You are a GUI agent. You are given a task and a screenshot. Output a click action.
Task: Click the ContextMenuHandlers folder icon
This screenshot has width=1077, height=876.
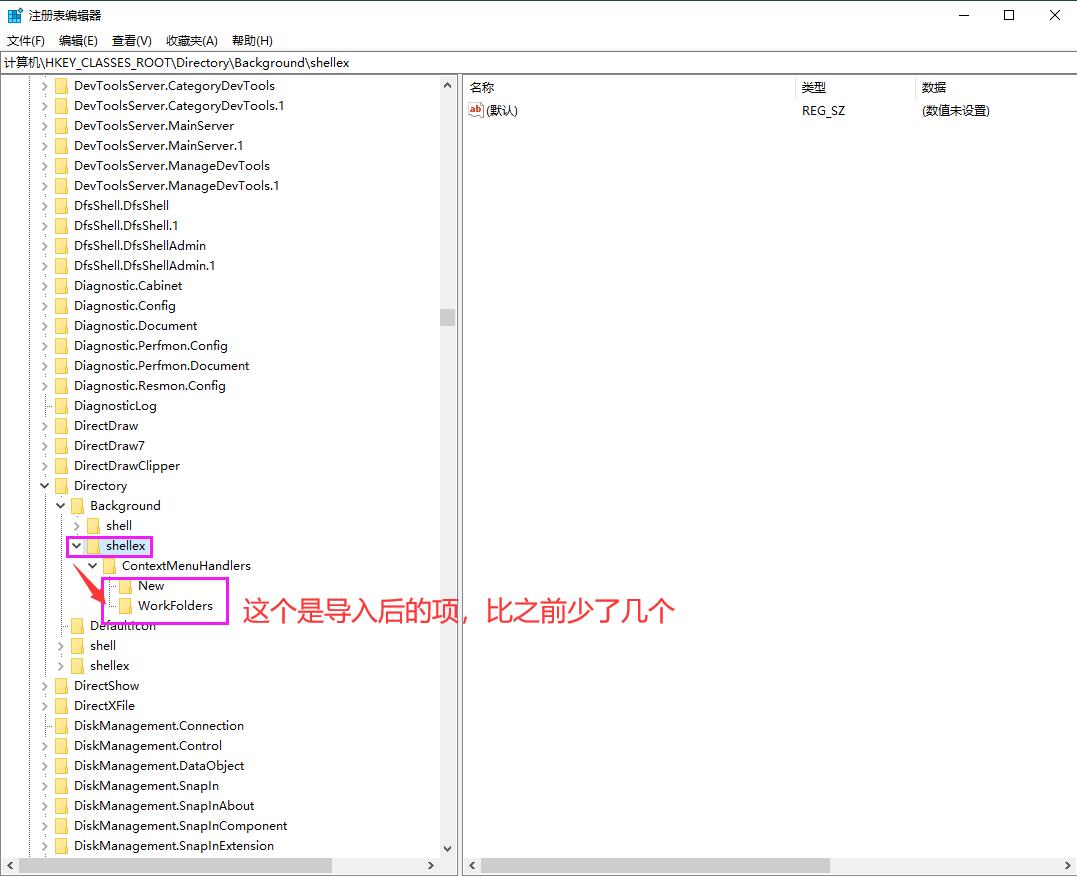(109, 566)
